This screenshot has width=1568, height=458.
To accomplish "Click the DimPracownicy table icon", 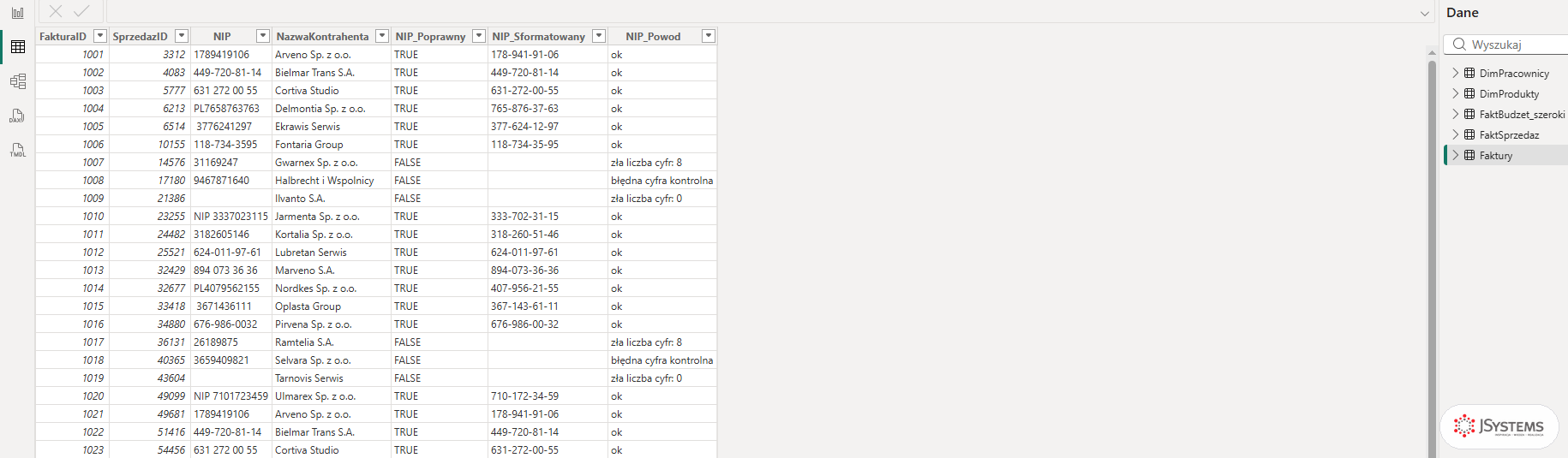I will click(1469, 73).
